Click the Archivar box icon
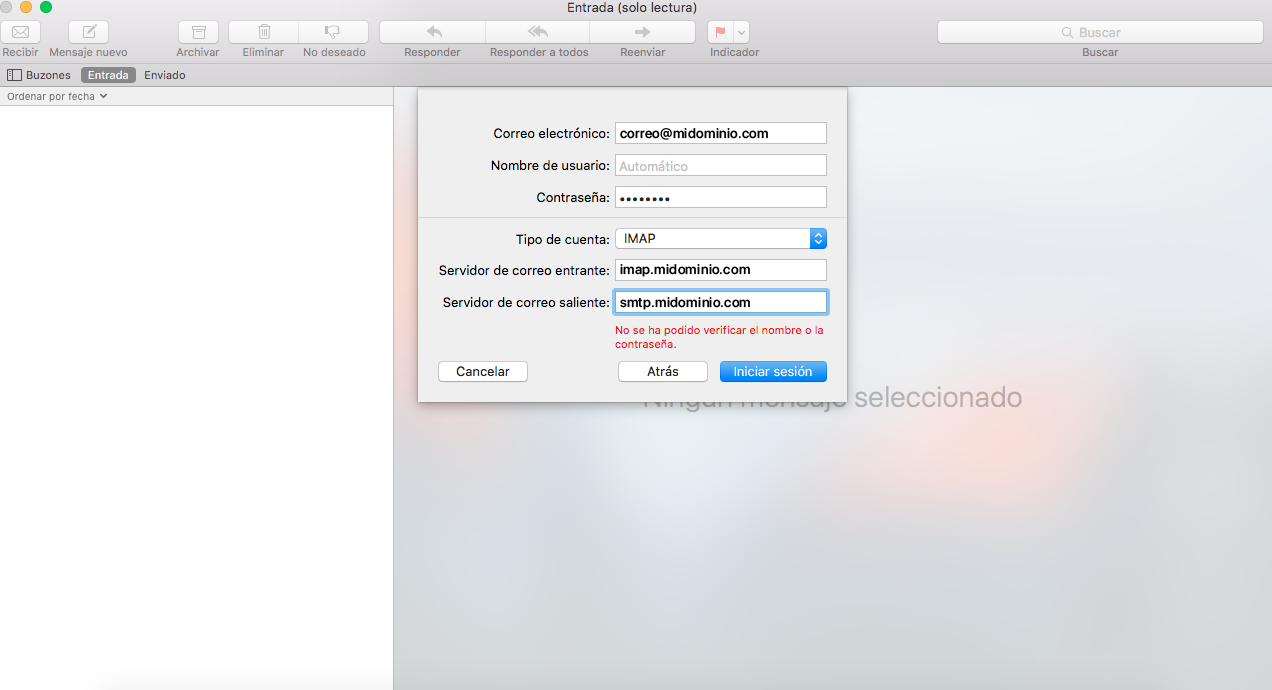 tap(198, 32)
